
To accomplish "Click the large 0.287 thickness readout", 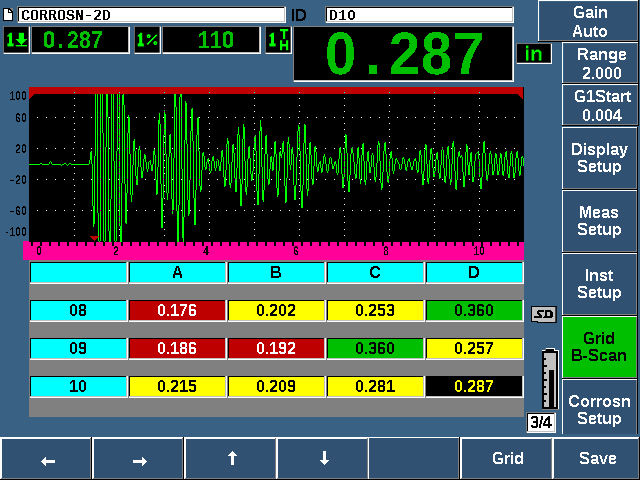I will (403, 54).
